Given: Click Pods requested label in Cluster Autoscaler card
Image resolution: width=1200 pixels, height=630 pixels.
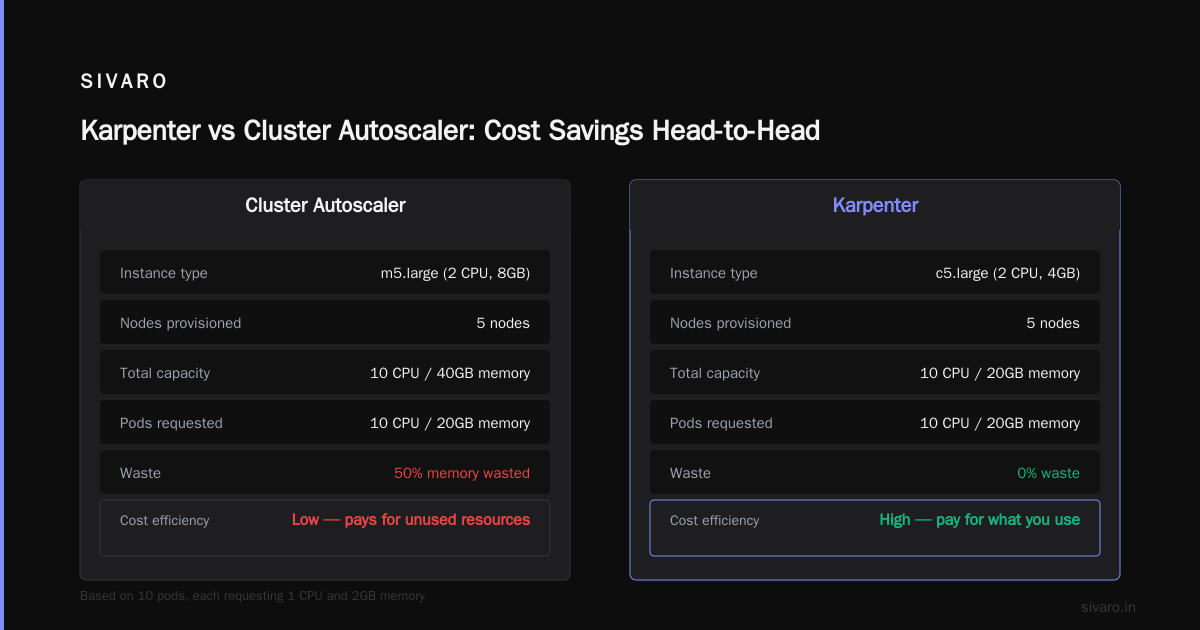Looking at the screenshot, I should coord(171,423).
